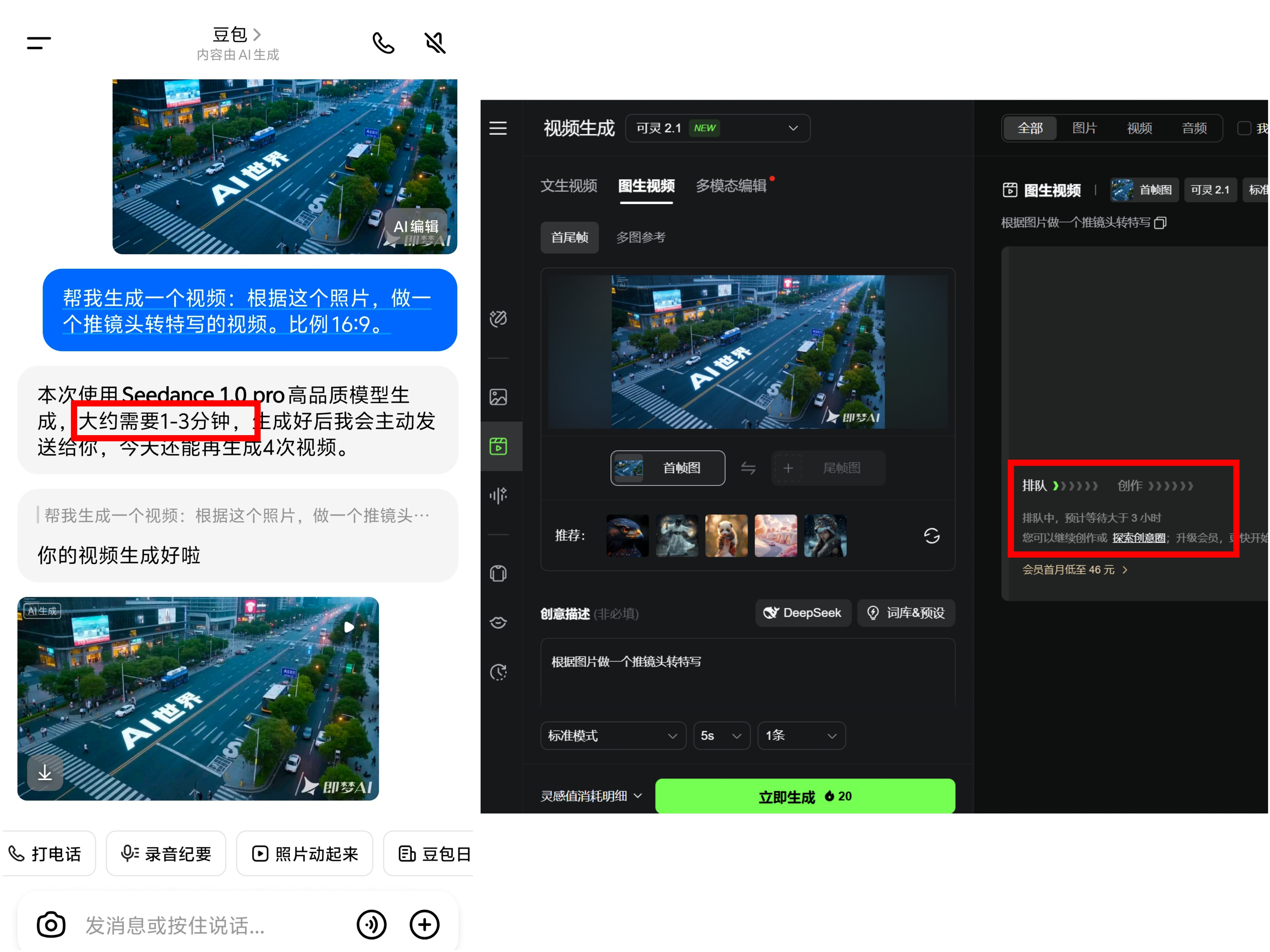
Task: Tap the voice input icon
Action: coord(371,924)
